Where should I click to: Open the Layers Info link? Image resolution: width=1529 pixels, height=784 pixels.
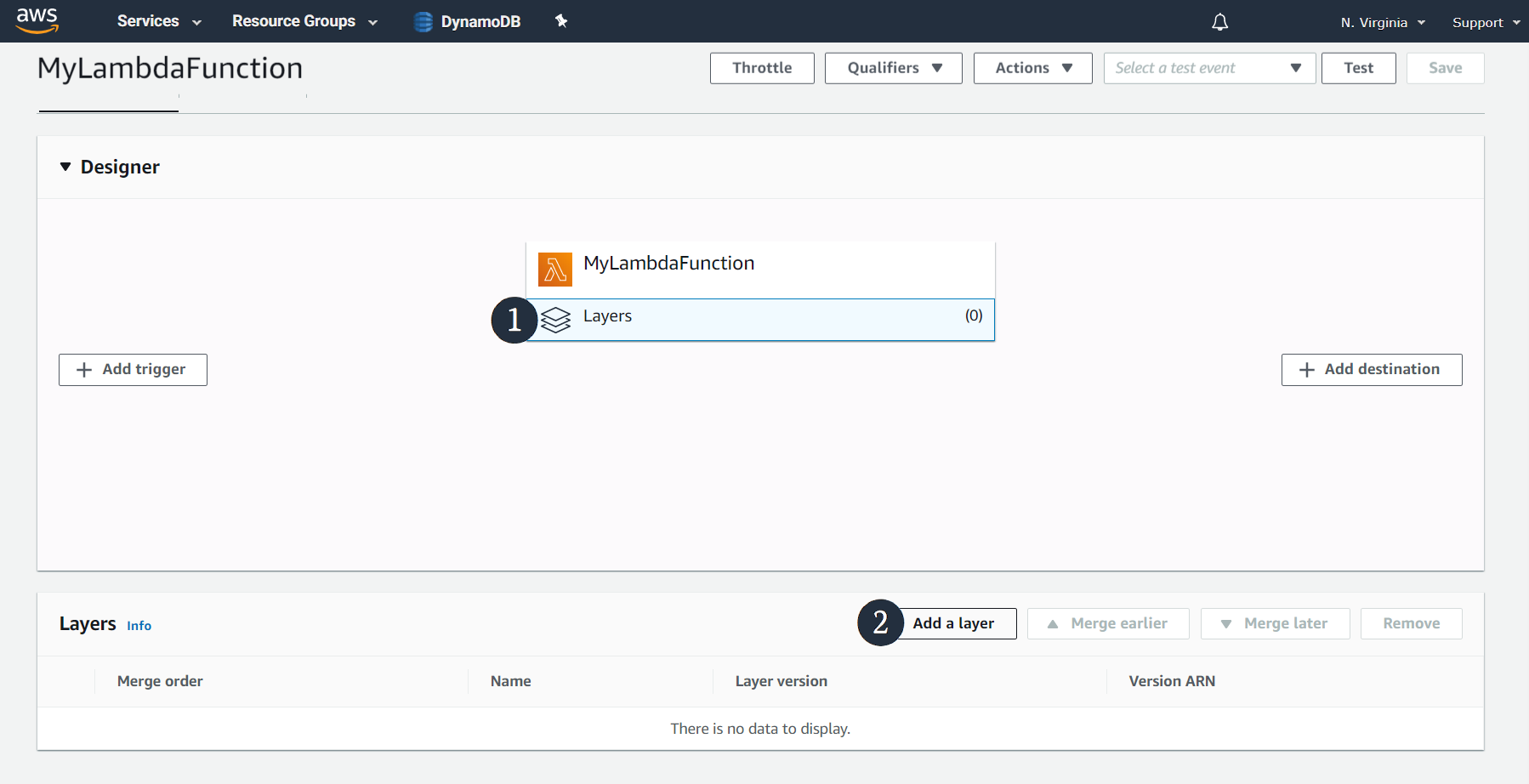139,626
